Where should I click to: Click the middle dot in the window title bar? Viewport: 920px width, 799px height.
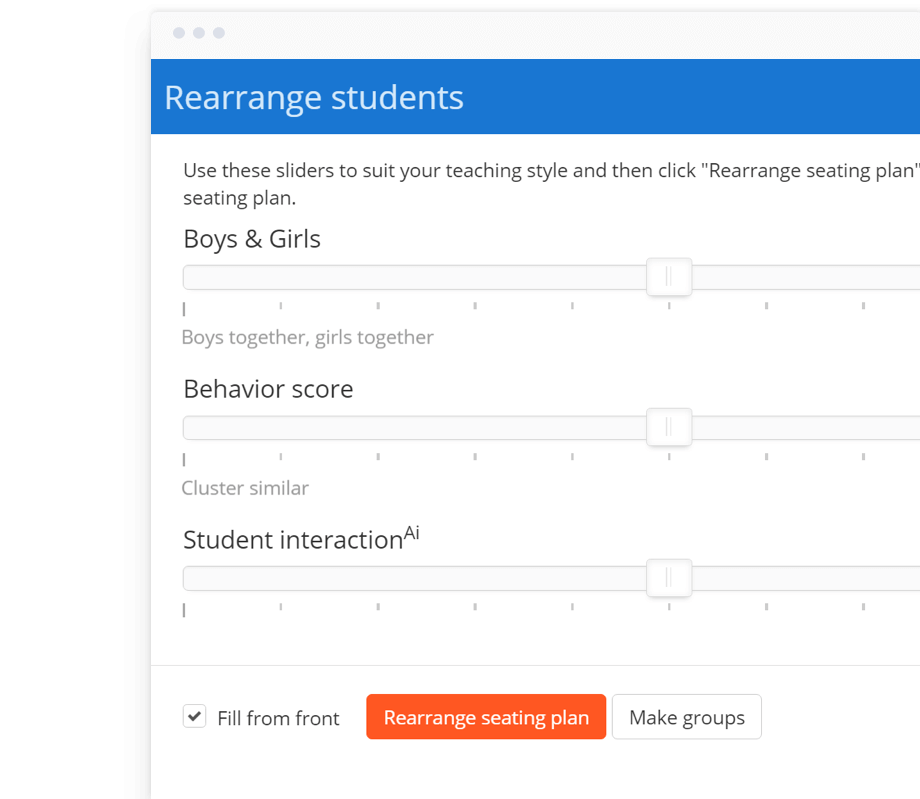click(199, 33)
